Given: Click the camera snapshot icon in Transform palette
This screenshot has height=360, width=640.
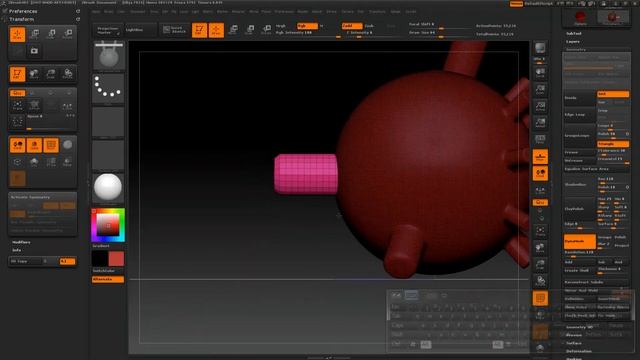Looking at the screenshot, I should [x=34, y=51].
